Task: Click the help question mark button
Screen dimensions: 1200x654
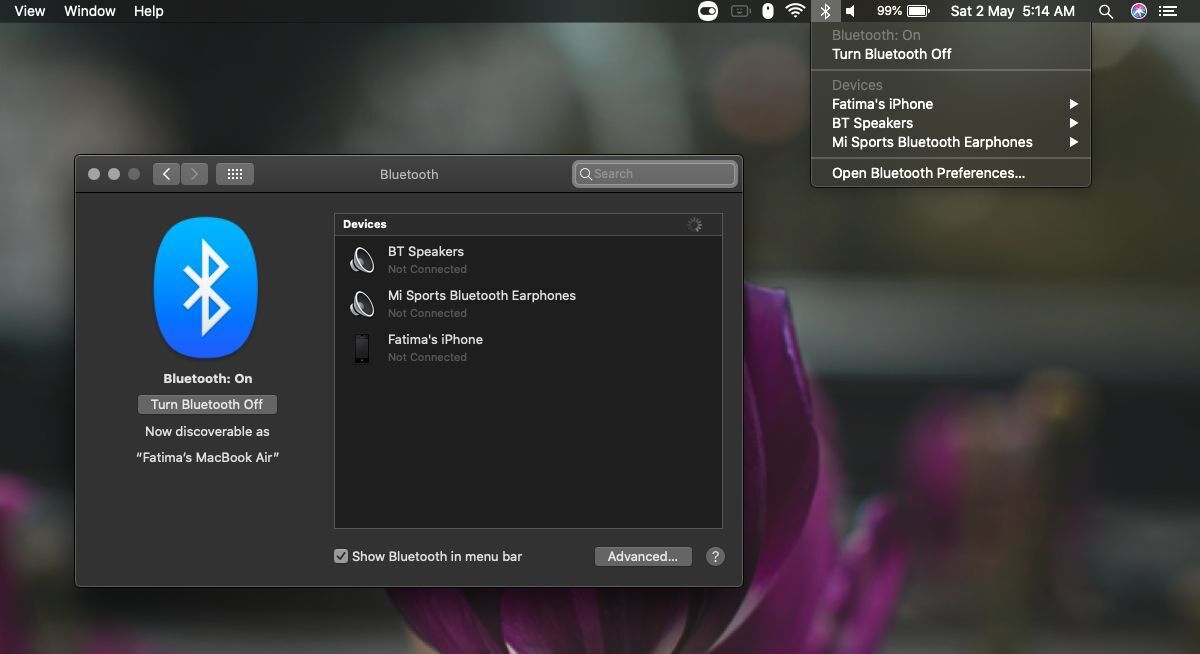Action: pyautogui.click(x=715, y=557)
